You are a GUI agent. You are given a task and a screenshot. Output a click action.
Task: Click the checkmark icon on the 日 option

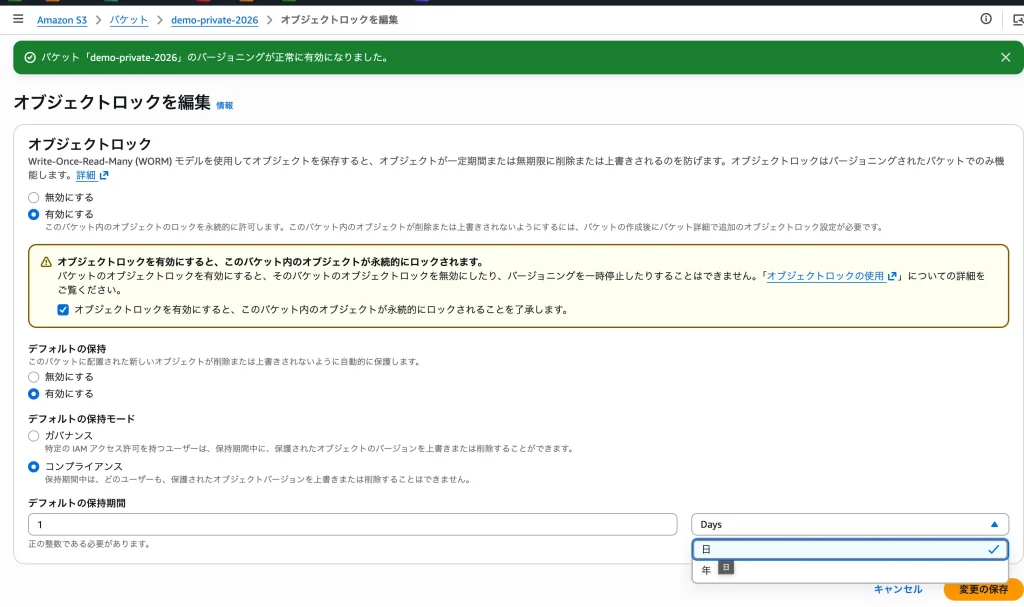pos(993,549)
